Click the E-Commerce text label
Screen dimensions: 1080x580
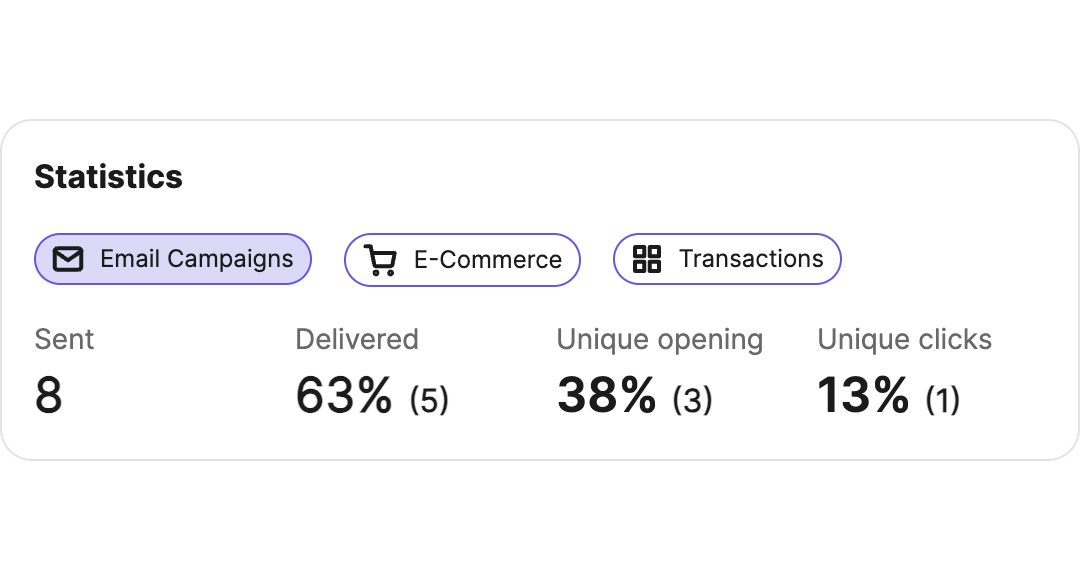pyautogui.click(x=488, y=260)
